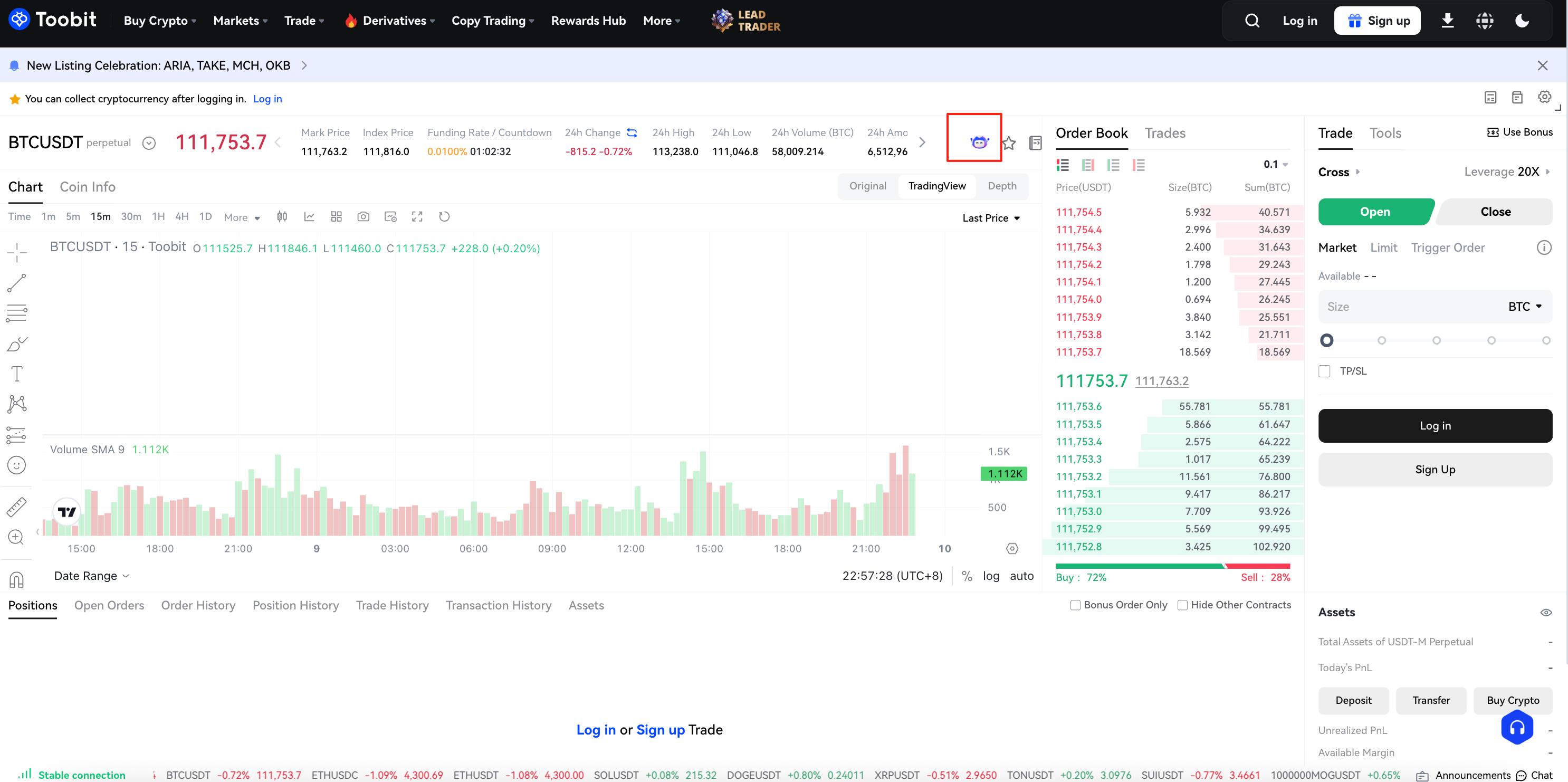Click the green Open button
The width and height of the screenshot is (1568, 782).
[1374, 212]
